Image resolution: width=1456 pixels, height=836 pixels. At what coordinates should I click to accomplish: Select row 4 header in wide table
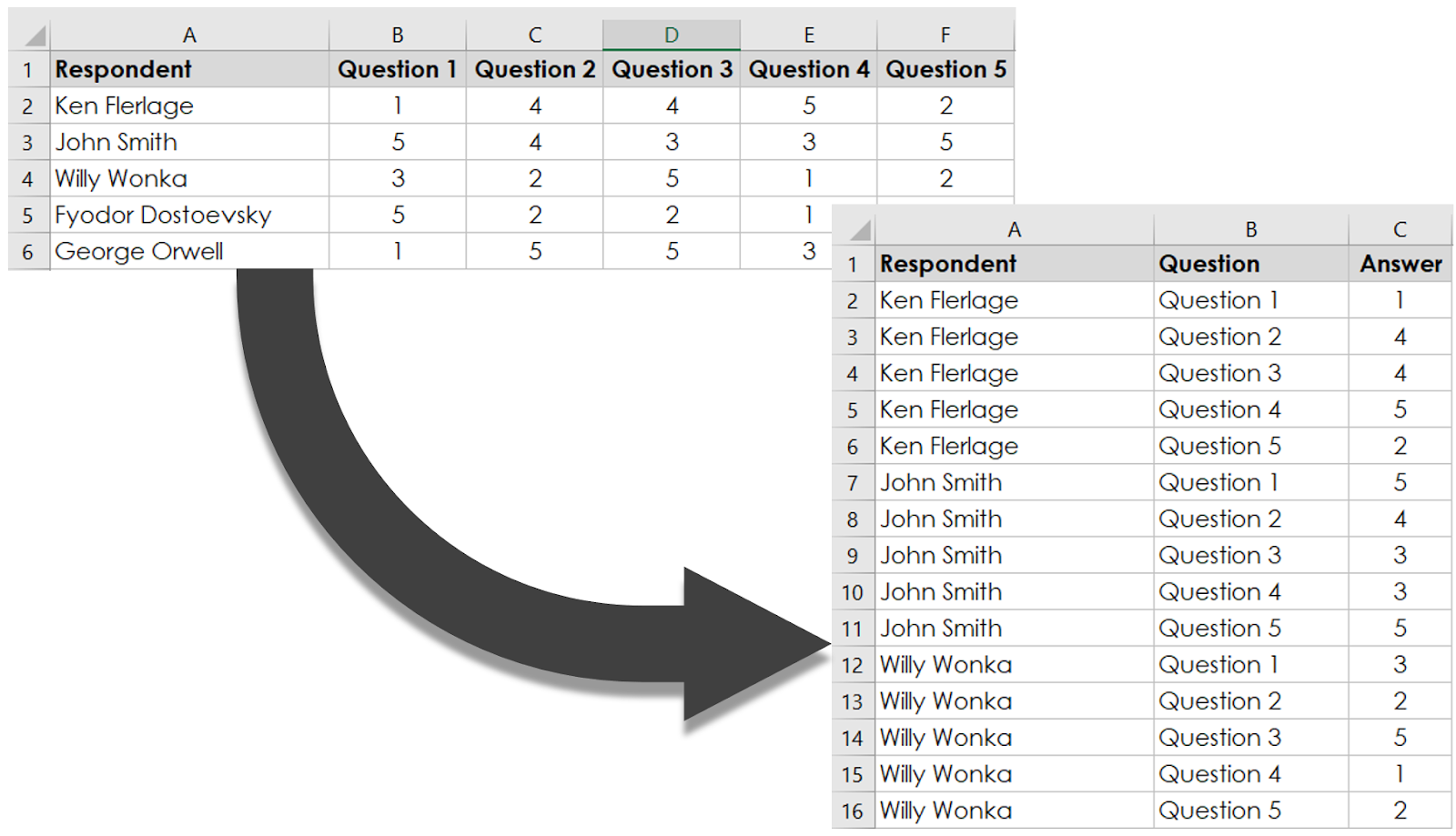pyautogui.click(x=29, y=178)
